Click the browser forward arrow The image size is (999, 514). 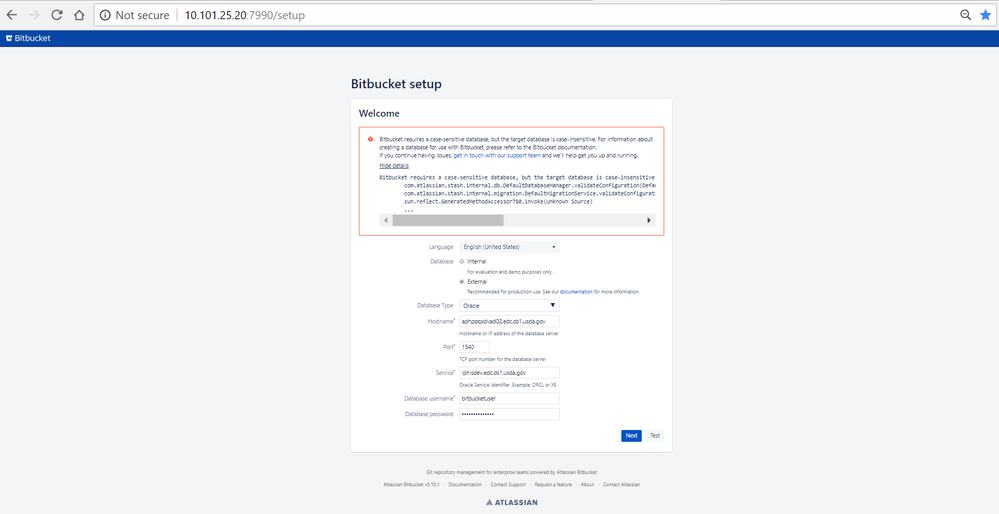[x=34, y=15]
